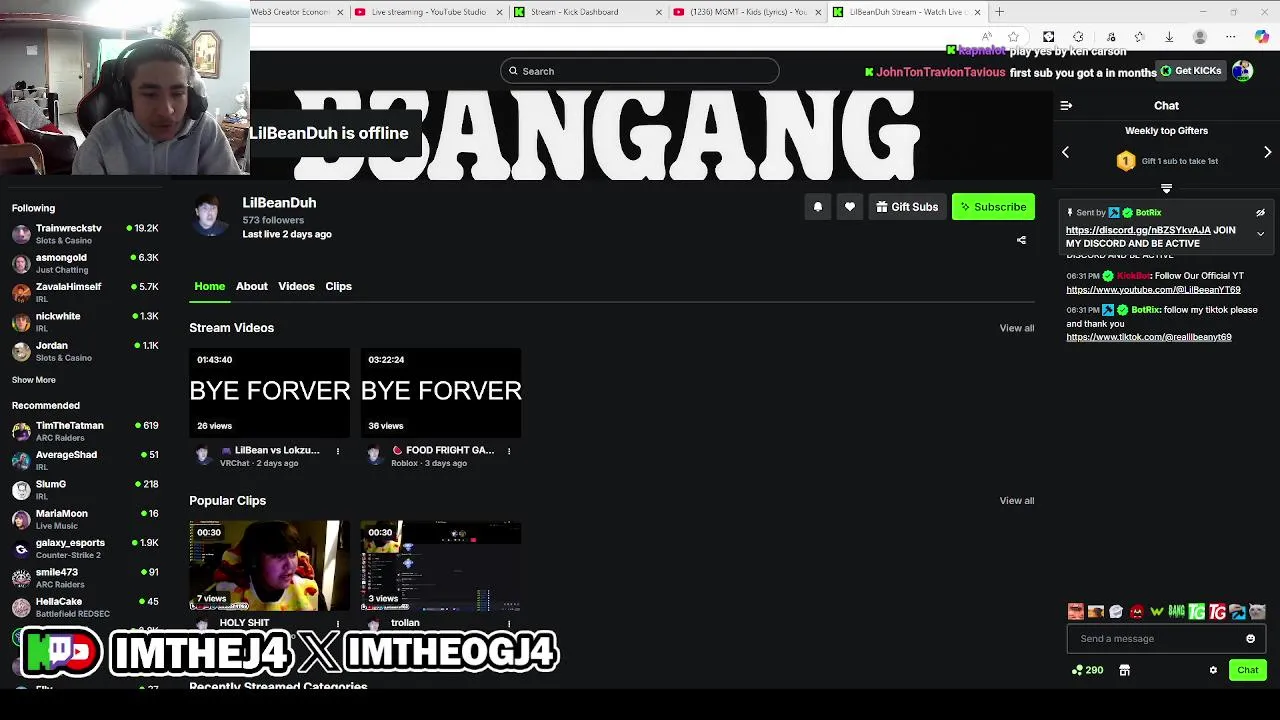Insert the red TG emote
Viewport: 1280px width, 720px height.
tap(1217, 612)
